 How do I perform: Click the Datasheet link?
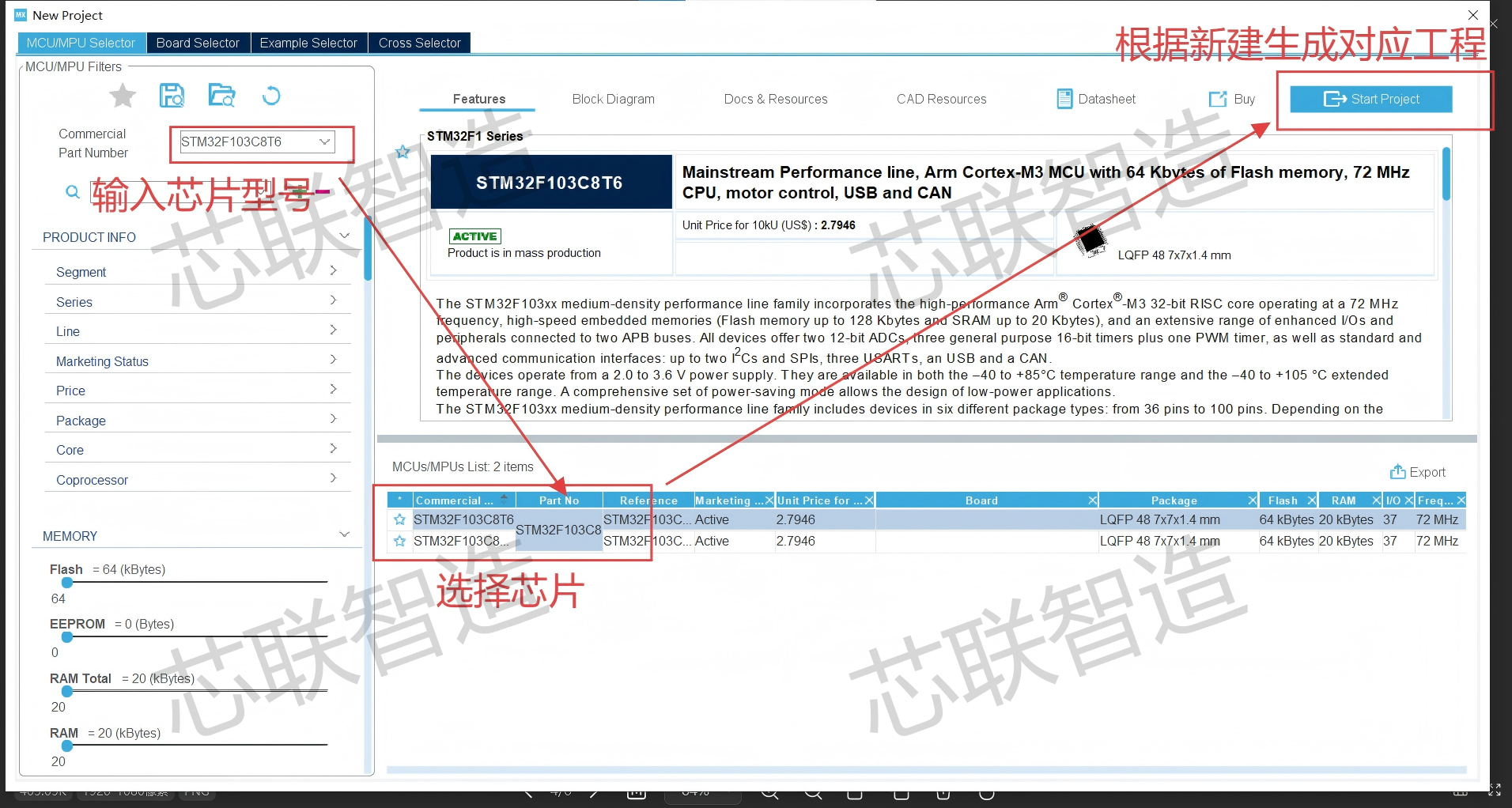[x=1106, y=99]
